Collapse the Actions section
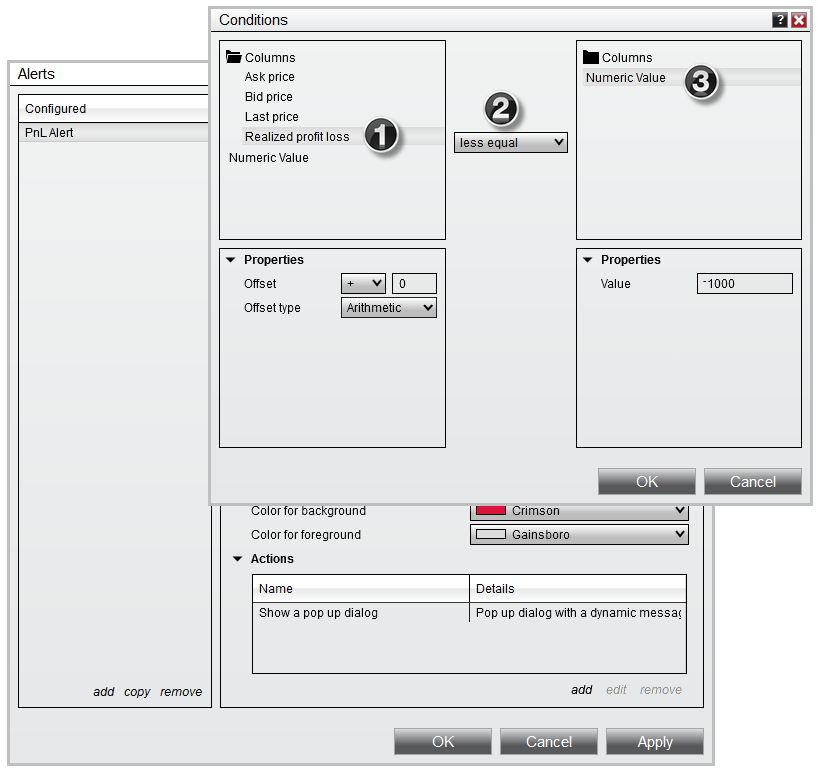 coord(236,559)
